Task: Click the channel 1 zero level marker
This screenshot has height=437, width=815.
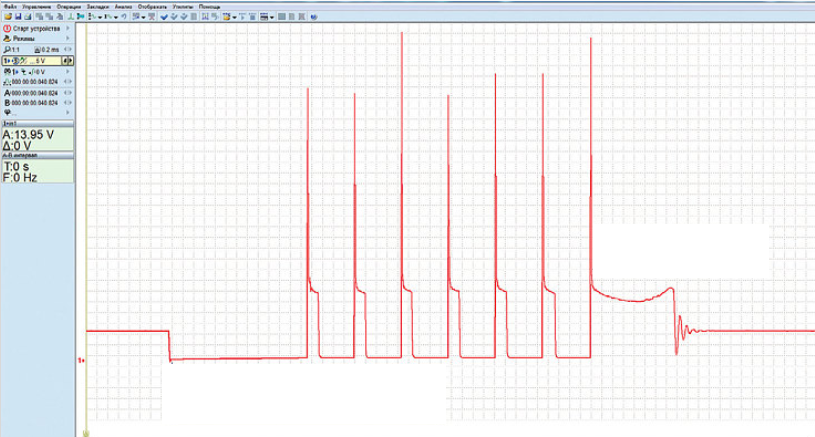Action: tap(81, 360)
